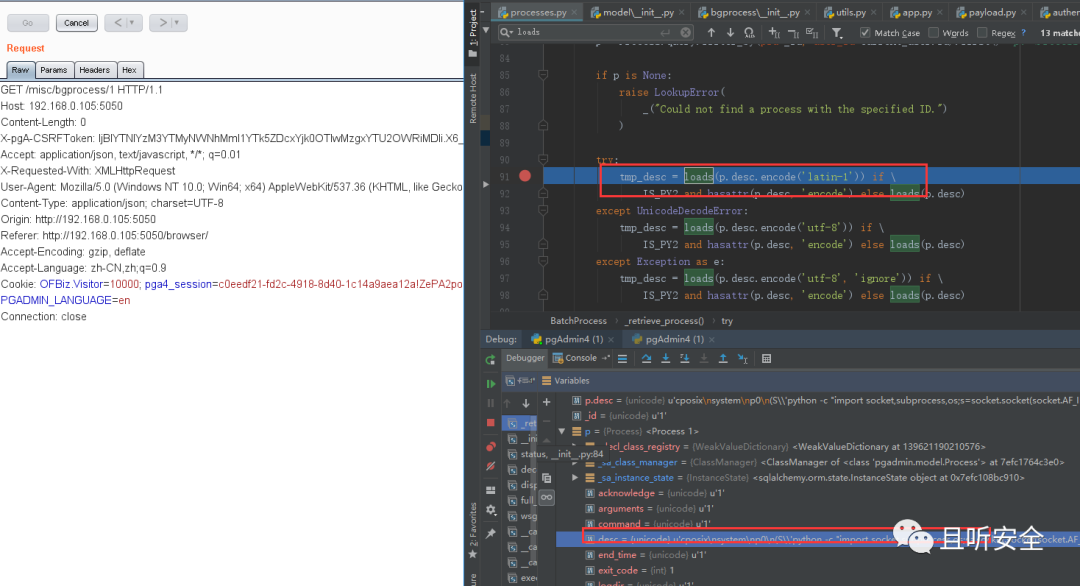Image resolution: width=1080 pixels, height=586 pixels.
Task: Switch to the Headers request tab
Action: (94, 70)
